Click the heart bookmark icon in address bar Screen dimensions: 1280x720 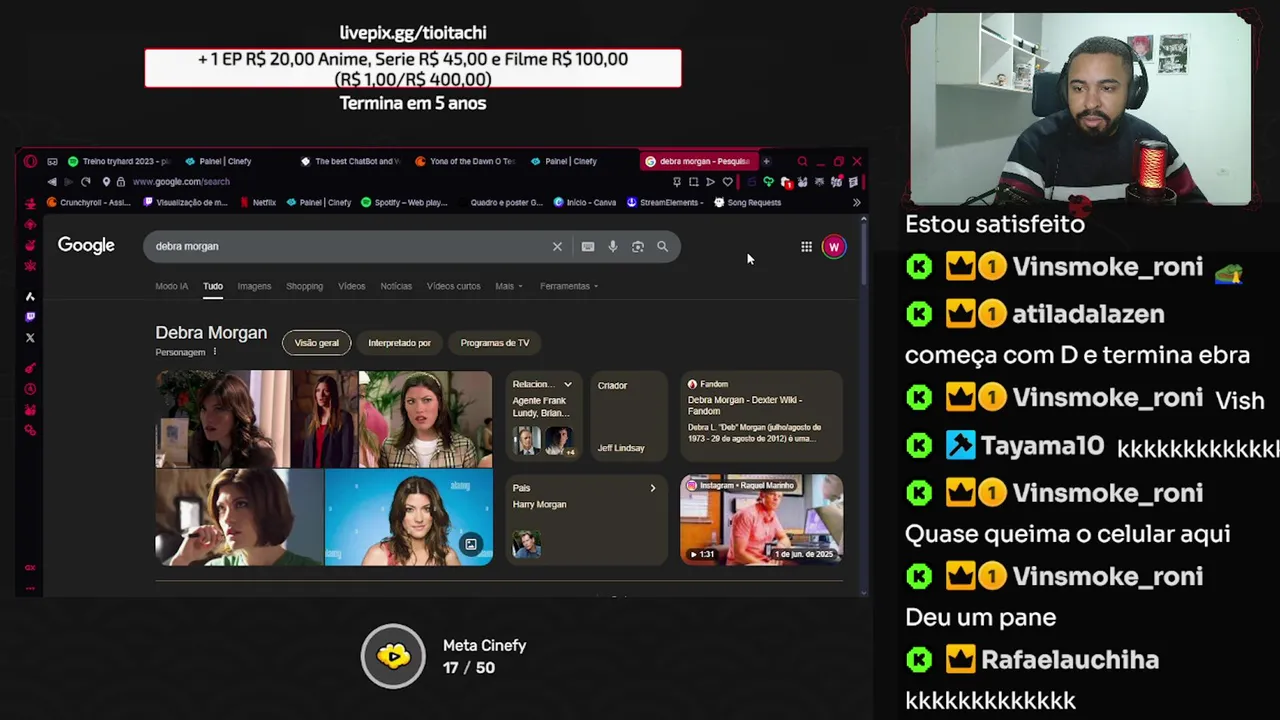pyautogui.click(x=728, y=182)
